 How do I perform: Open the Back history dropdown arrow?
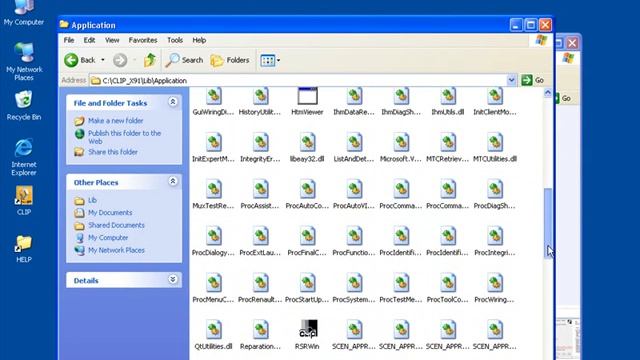(103, 60)
